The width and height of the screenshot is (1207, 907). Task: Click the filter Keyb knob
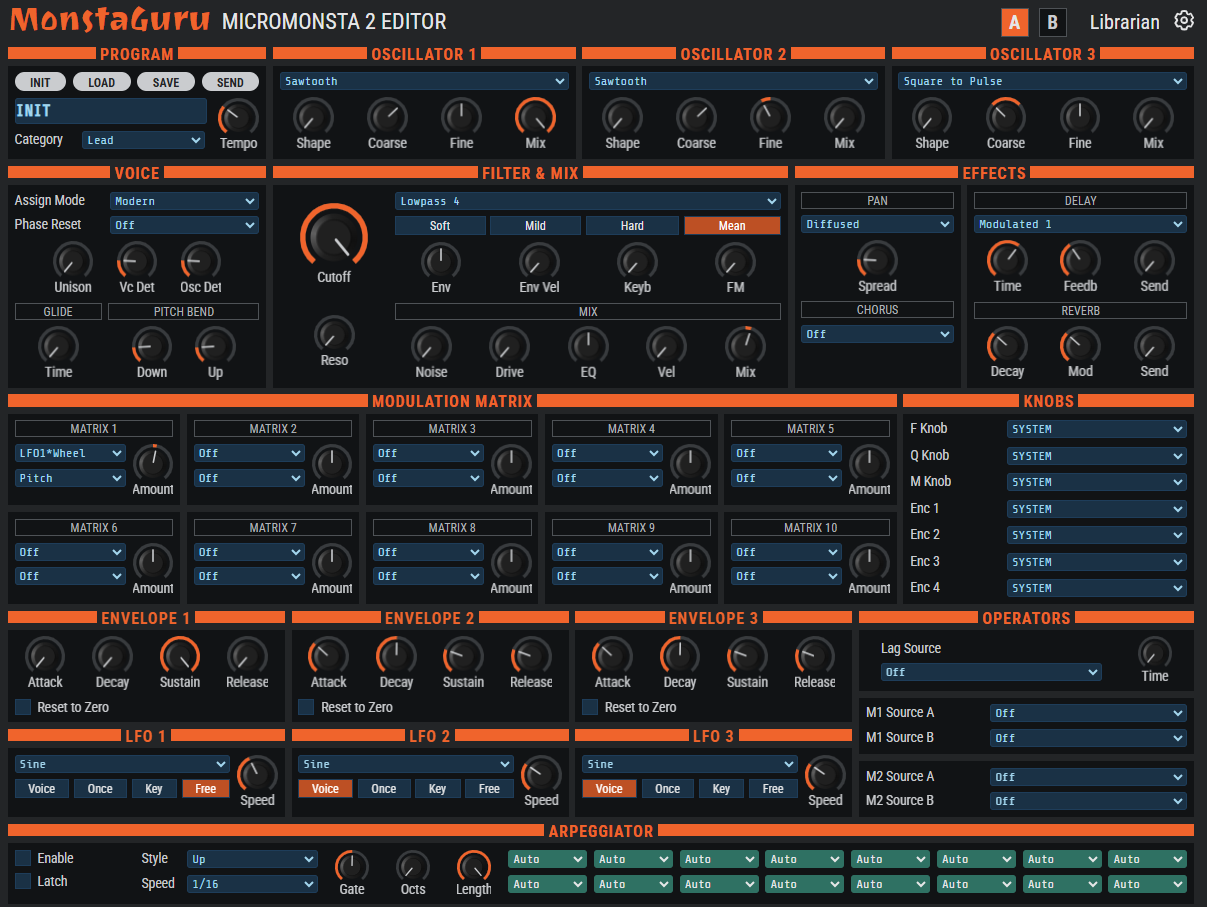637,261
